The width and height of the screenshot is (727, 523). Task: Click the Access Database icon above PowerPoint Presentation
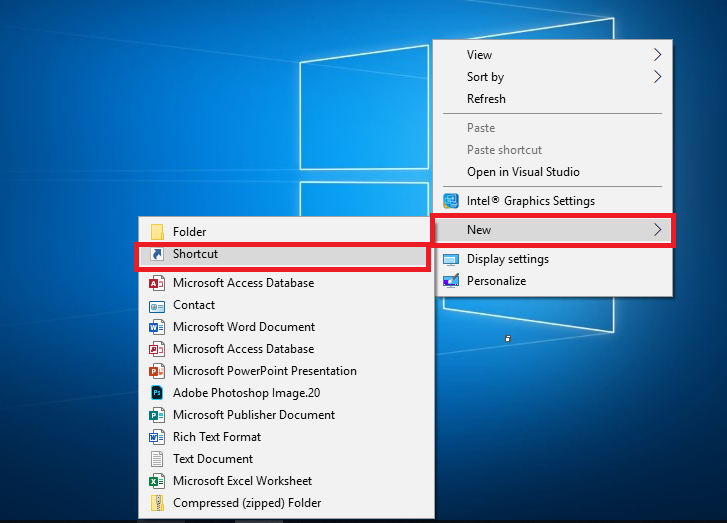click(x=157, y=349)
